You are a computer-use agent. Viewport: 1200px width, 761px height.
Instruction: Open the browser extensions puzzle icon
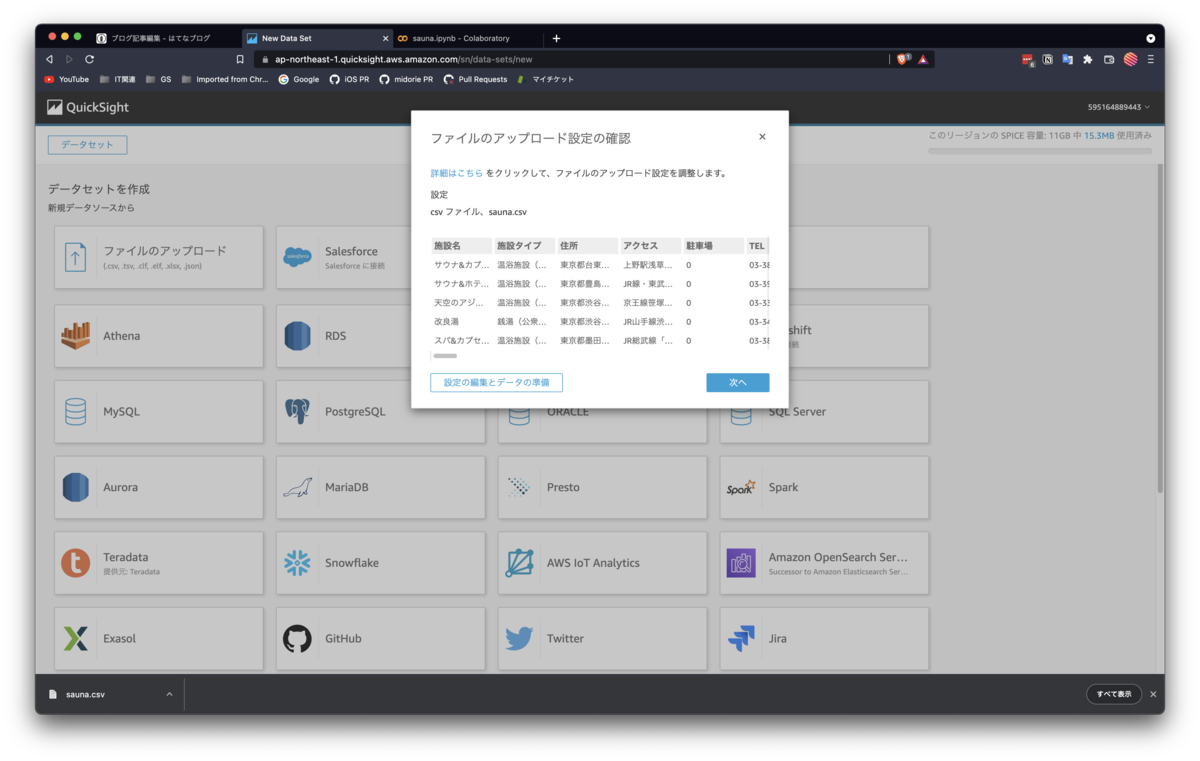[1088, 59]
